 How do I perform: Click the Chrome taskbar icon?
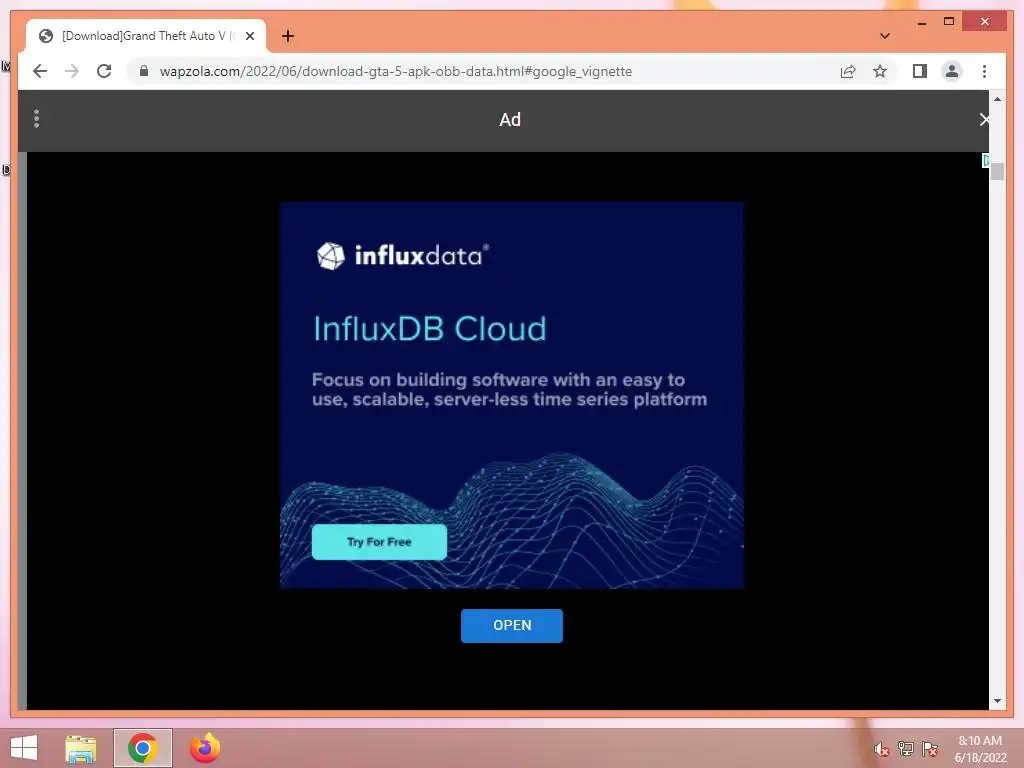(x=142, y=748)
